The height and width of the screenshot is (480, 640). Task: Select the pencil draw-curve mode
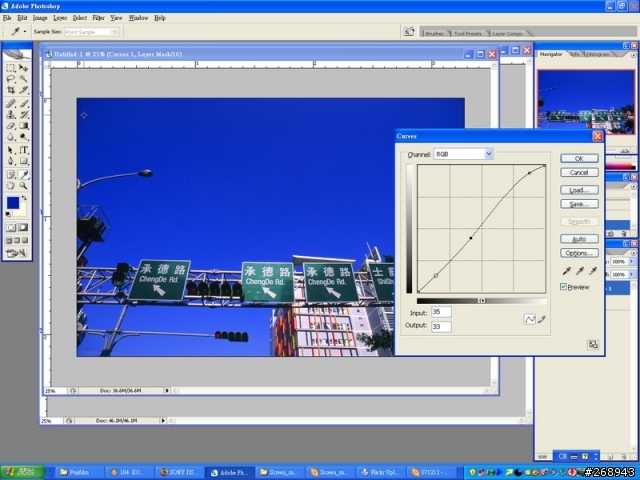542,319
